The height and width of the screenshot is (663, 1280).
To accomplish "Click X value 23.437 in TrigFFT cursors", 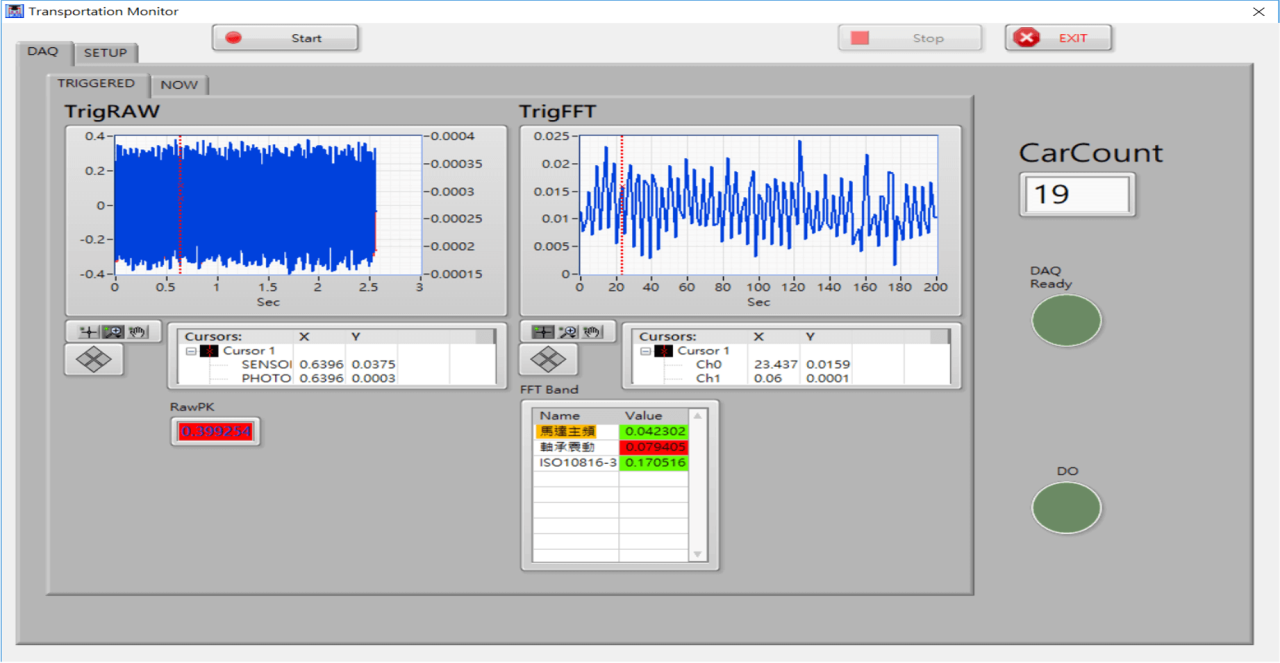I will coord(776,365).
